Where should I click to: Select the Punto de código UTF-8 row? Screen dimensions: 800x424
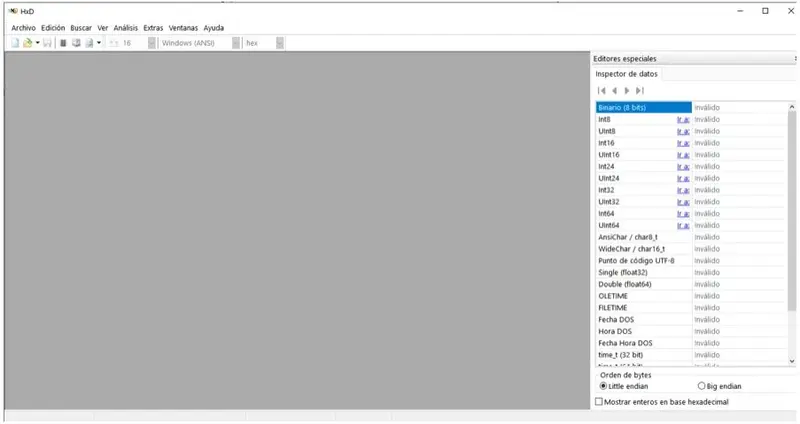click(x=692, y=261)
